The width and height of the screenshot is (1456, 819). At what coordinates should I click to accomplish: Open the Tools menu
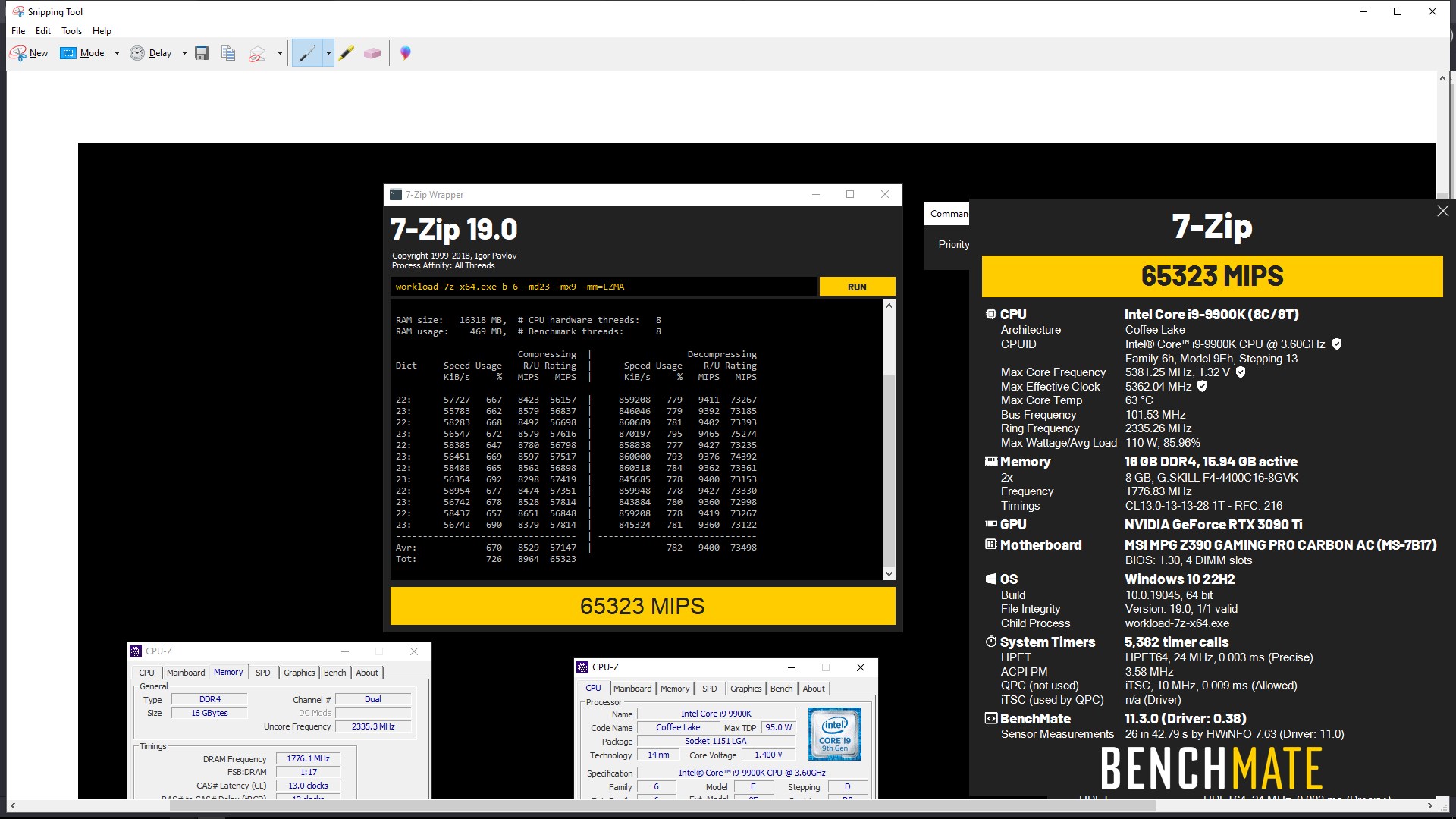point(71,31)
